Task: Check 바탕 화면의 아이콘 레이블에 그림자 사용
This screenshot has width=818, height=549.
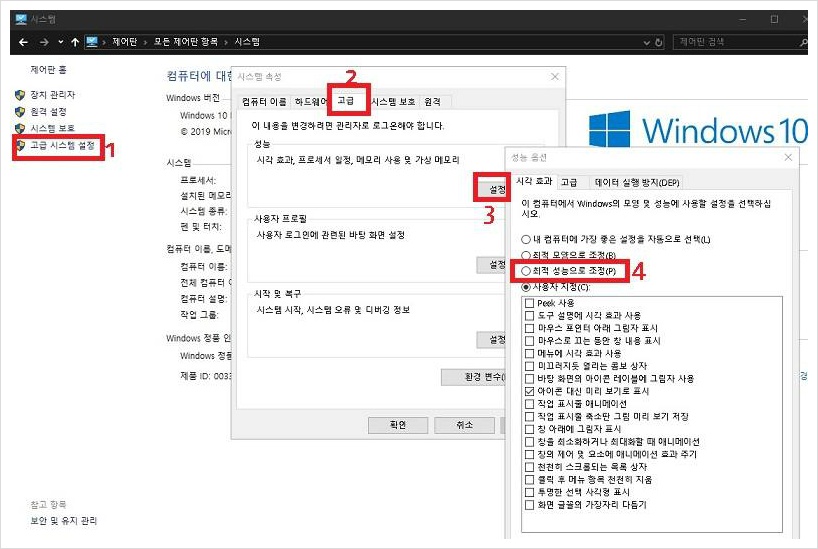Action: [x=529, y=379]
